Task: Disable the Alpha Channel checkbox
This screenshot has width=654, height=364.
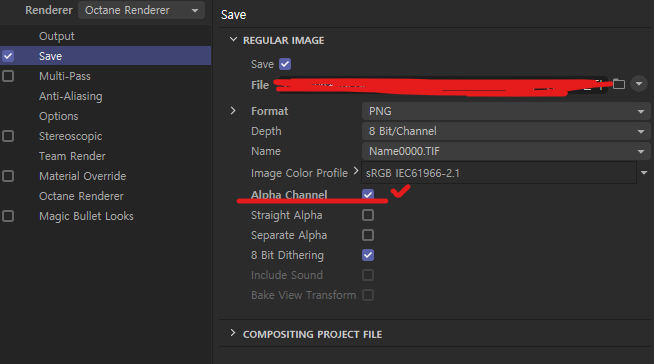Action: (368, 194)
